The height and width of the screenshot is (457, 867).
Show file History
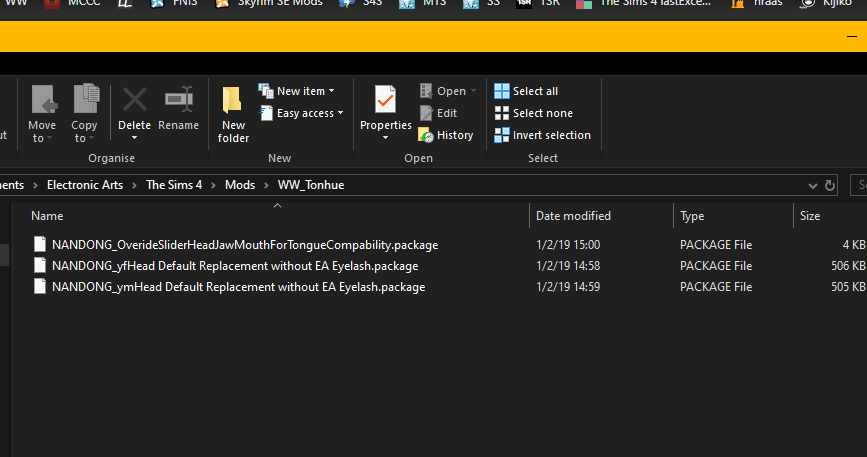[446, 135]
